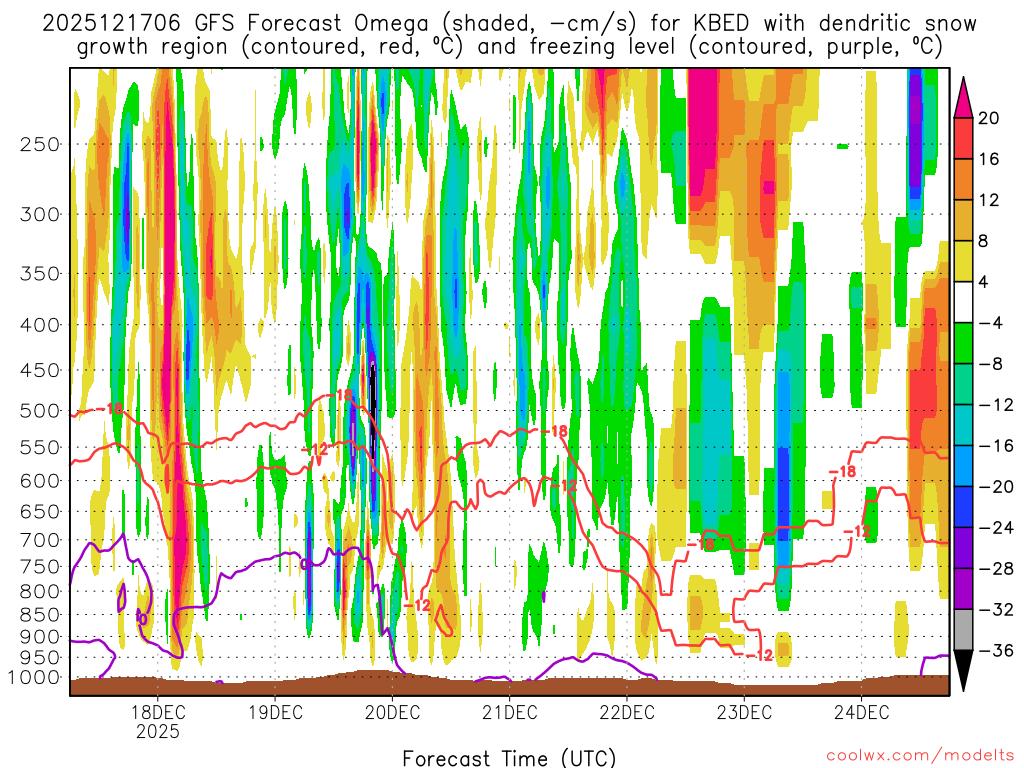1024x768 pixels.
Task: Click the 250 pressure level label
Action: point(40,144)
